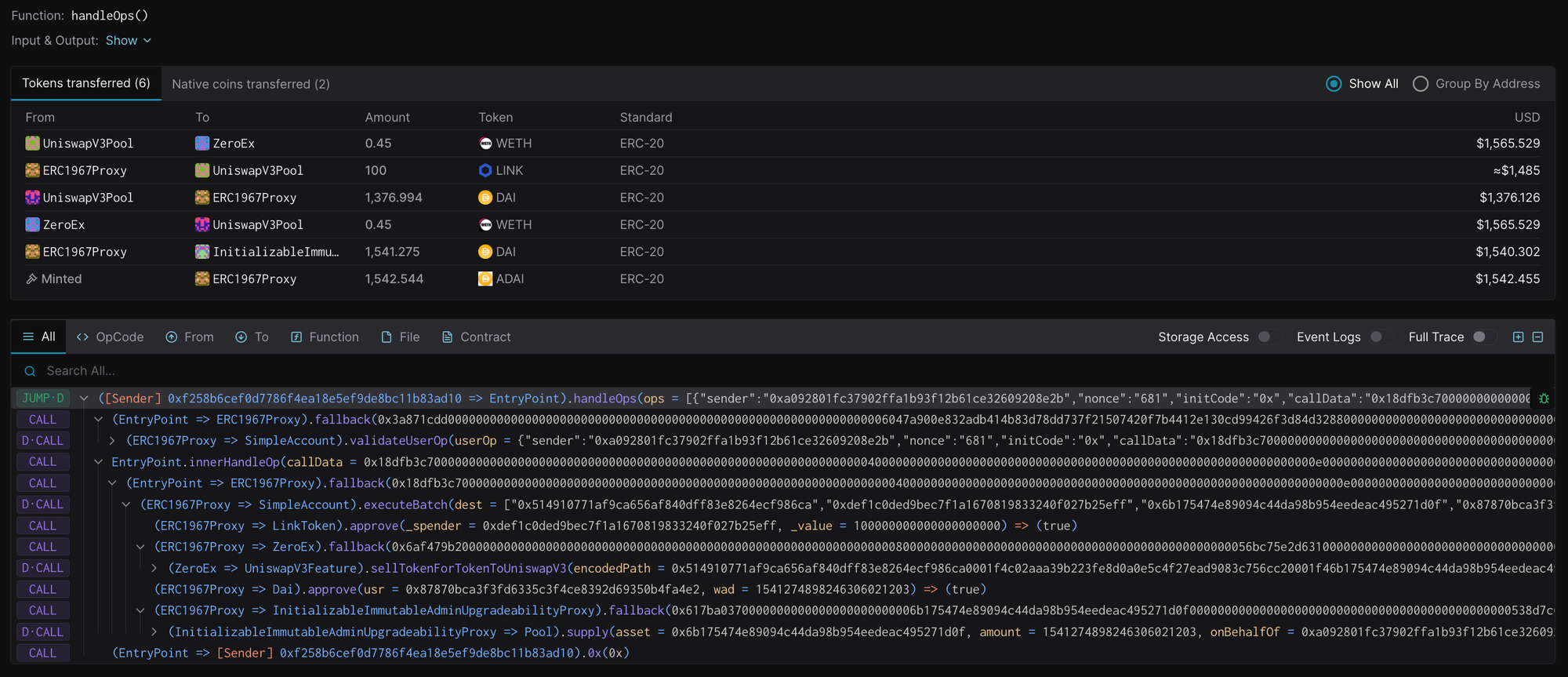The height and width of the screenshot is (677, 1568).
Task: Click the WETH icon in ZeroEx to UniswapV3Pool row
Action: coord(485,224)
